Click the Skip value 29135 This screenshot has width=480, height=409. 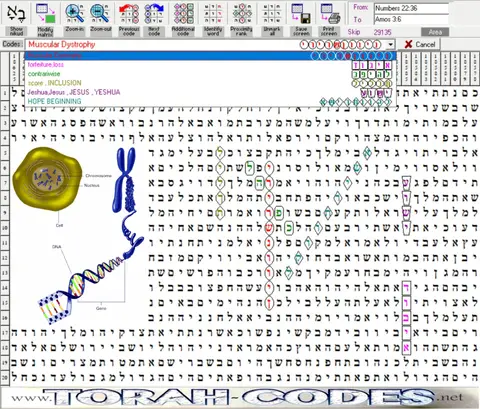382,32
